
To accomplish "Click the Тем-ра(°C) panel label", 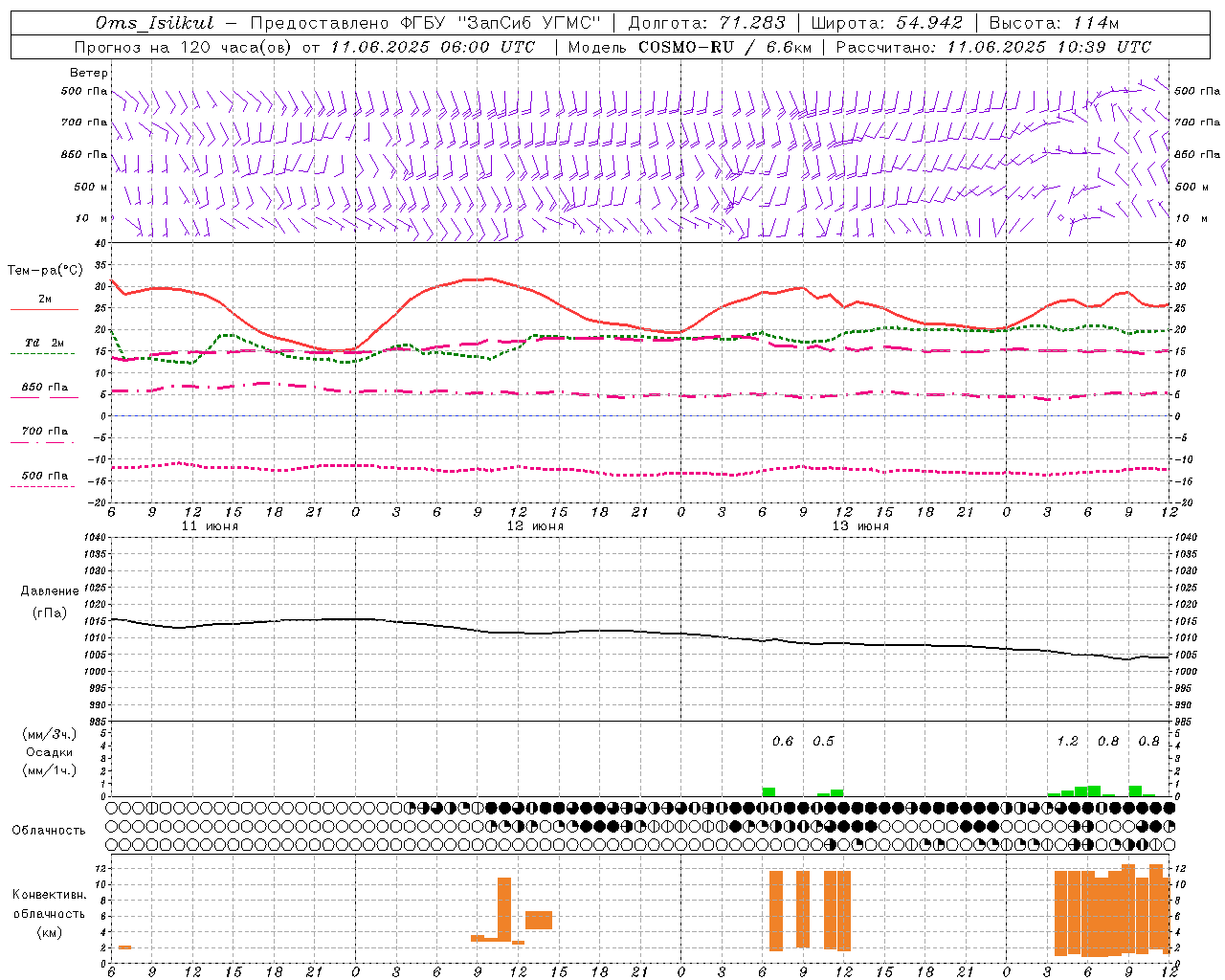I will point(45,271).
